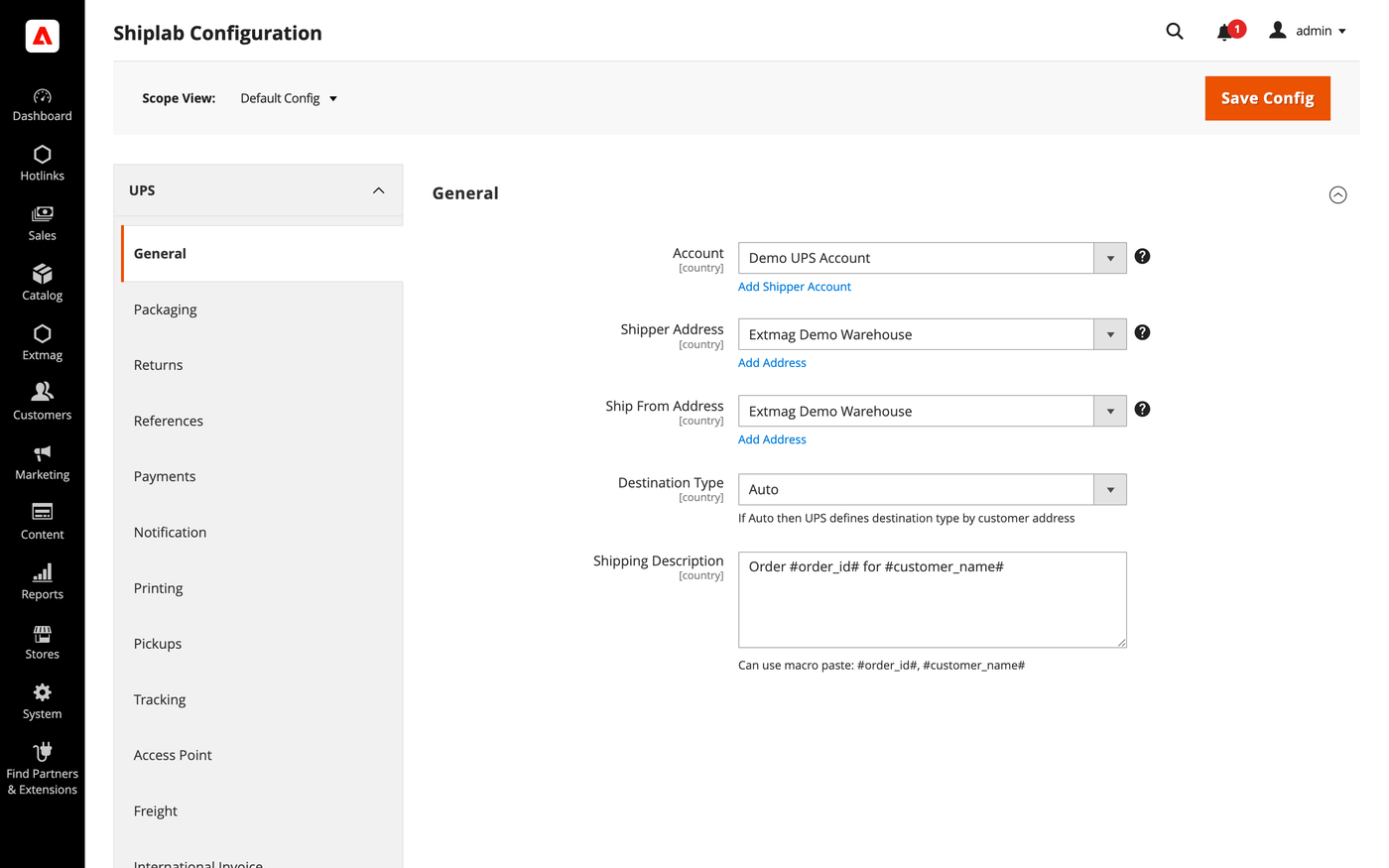1389x868 pixels.
Task: Open the Reports bar chart icon
Action: click(42, 572)
